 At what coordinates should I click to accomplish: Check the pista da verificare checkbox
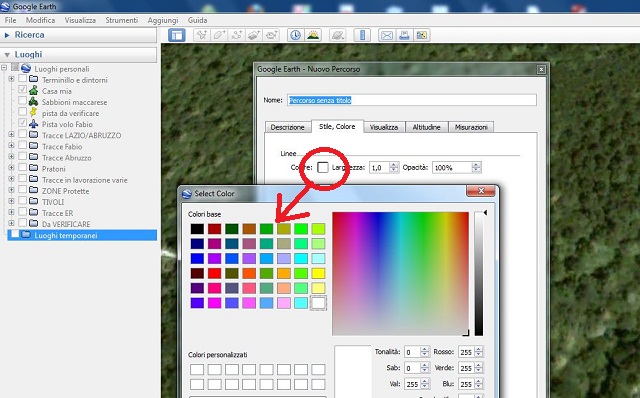[22, 112]
